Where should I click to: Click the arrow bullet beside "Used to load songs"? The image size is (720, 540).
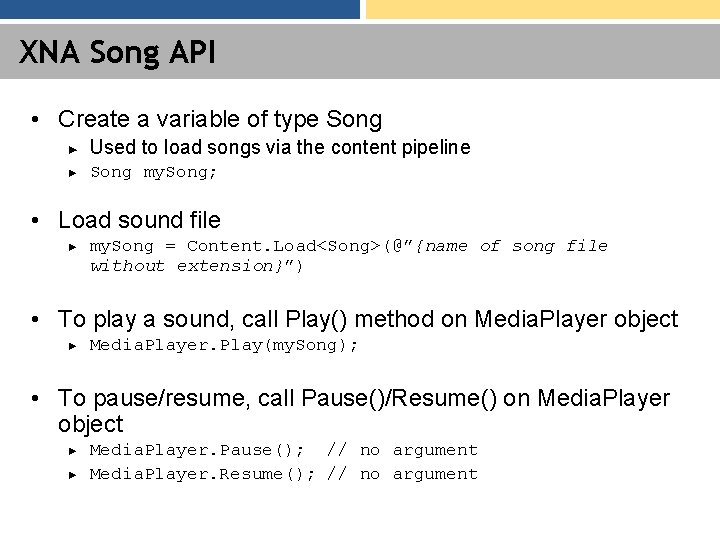(x=72, y=149)
